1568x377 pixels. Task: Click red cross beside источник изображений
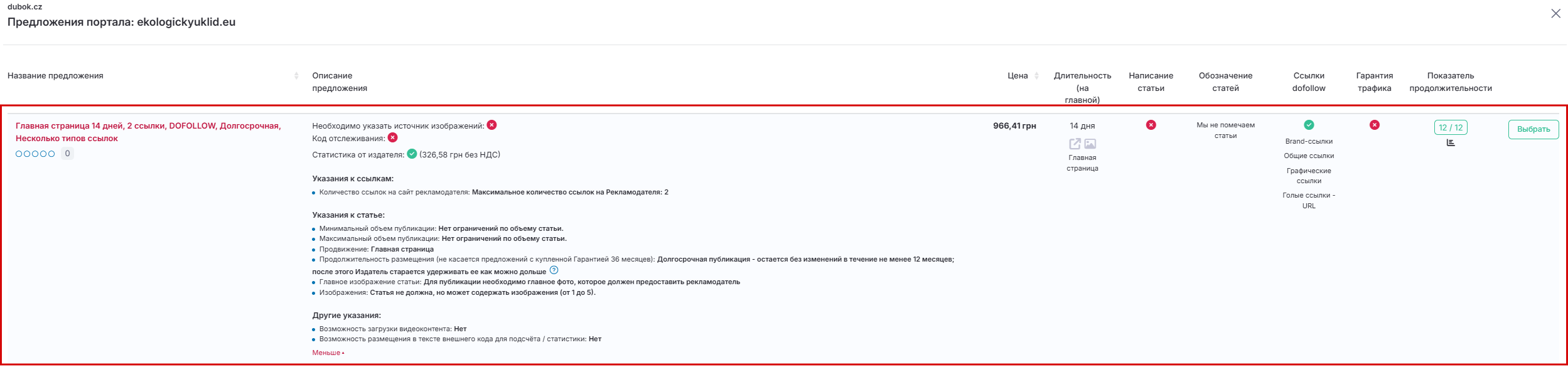[492, 125]
